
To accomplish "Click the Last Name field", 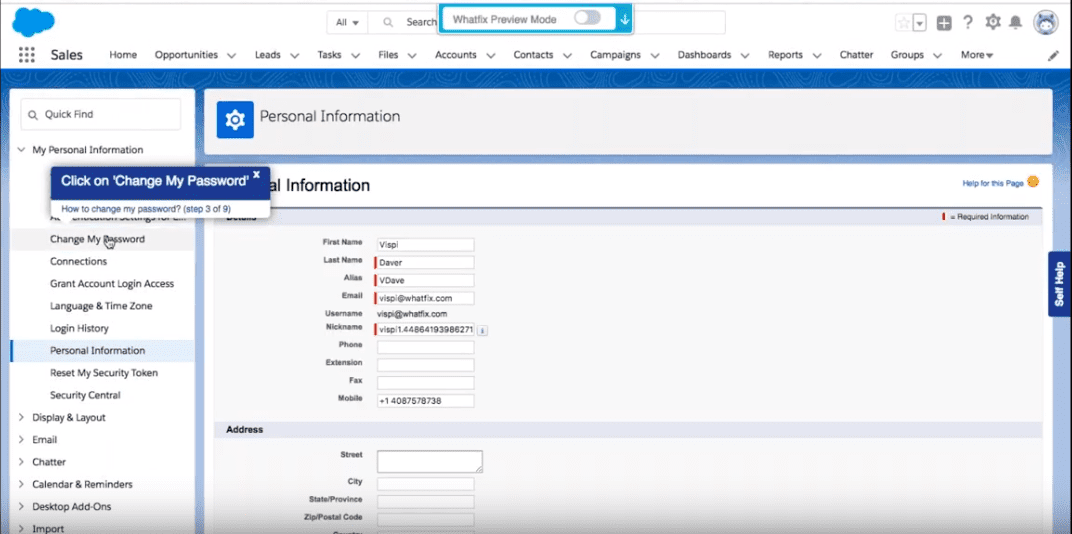I will click(x=425, y=262).
